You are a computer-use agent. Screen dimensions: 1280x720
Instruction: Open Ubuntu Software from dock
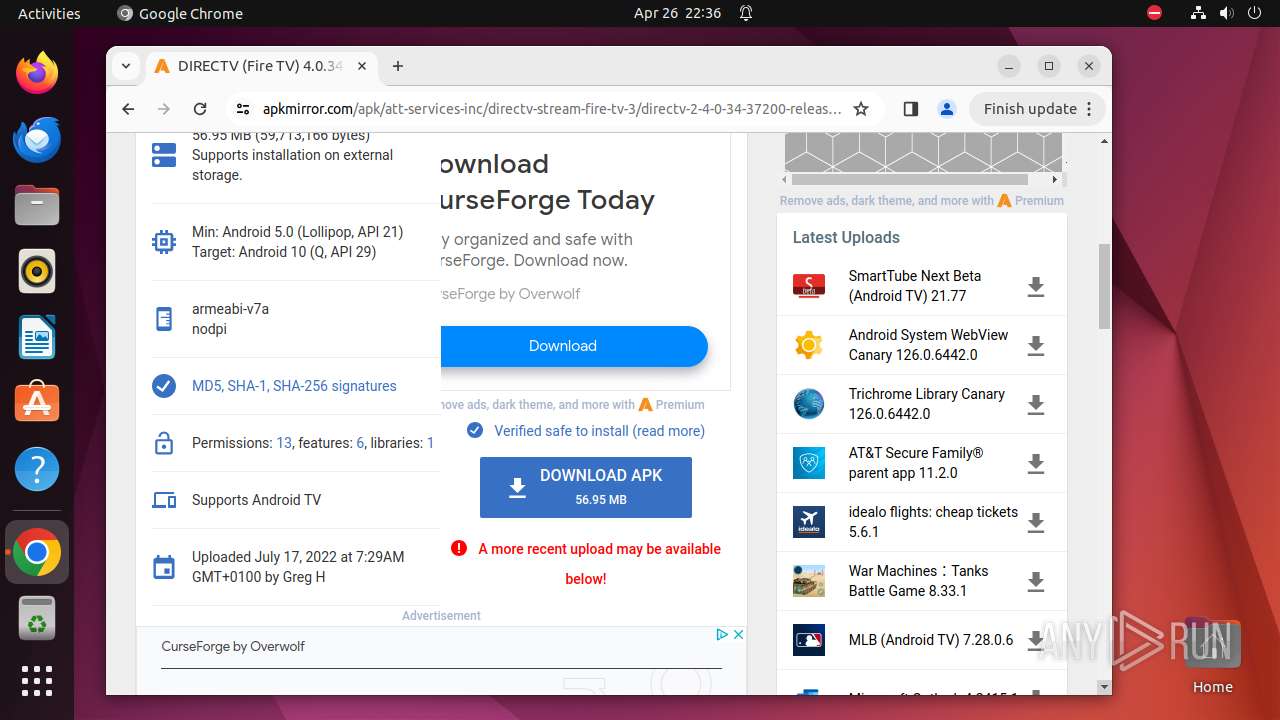[x=37, y=403]
